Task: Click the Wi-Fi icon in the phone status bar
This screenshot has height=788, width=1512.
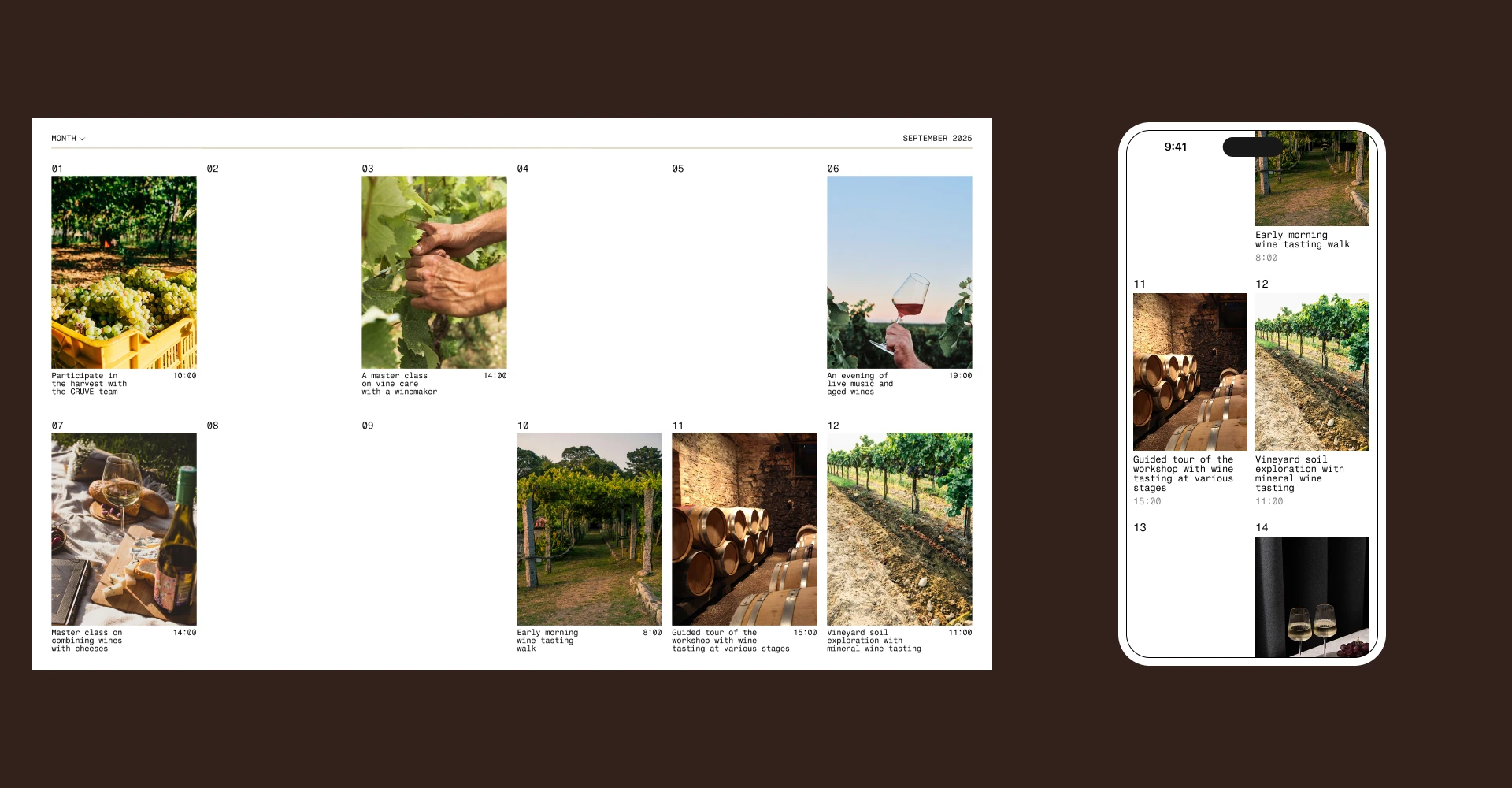Action: pos(1325,147)
